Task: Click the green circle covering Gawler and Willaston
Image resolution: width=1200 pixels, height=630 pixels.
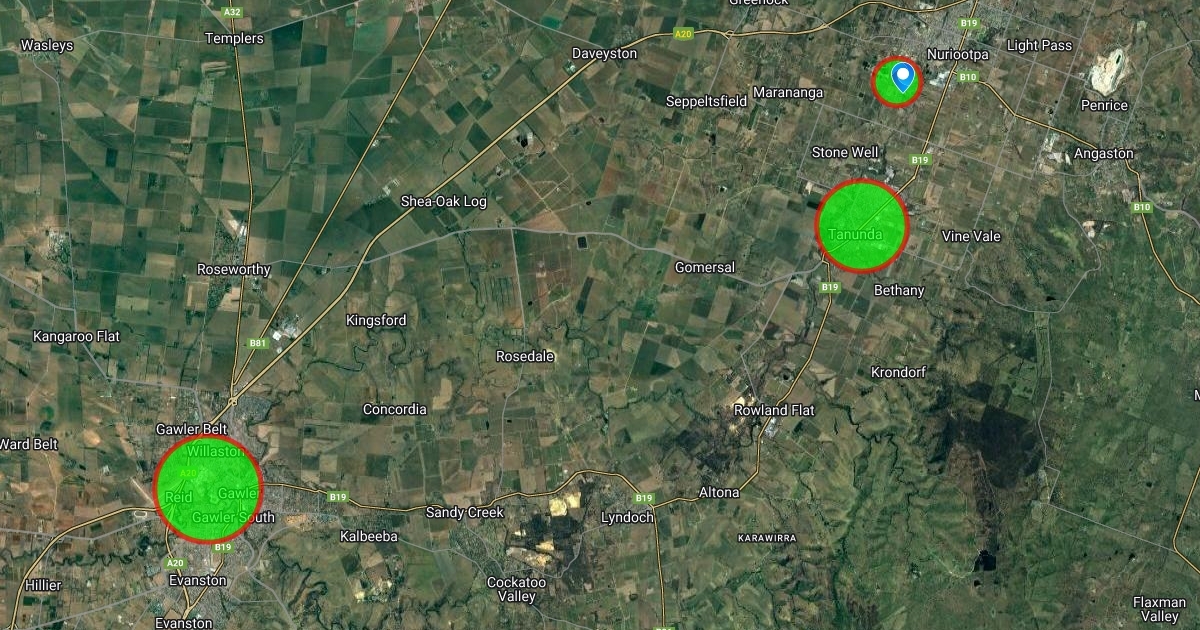Action: [209, 489]
